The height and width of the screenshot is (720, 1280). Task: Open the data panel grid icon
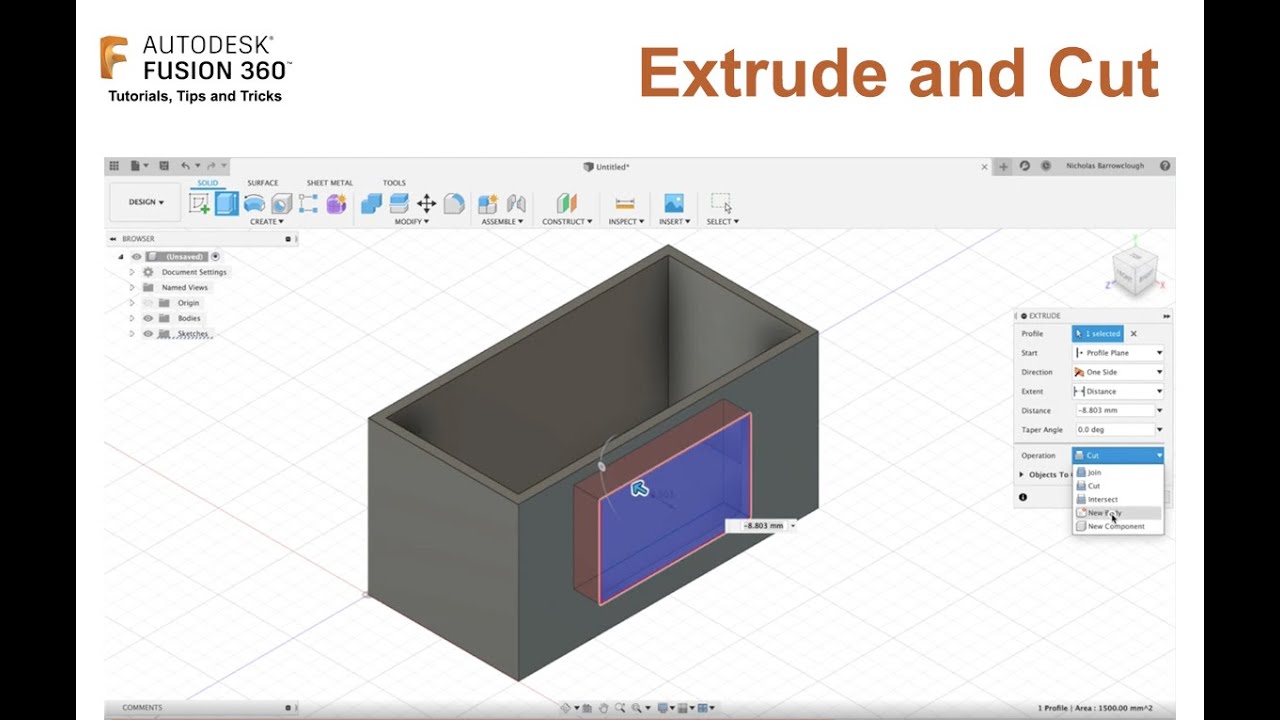[x=114, y=166]
